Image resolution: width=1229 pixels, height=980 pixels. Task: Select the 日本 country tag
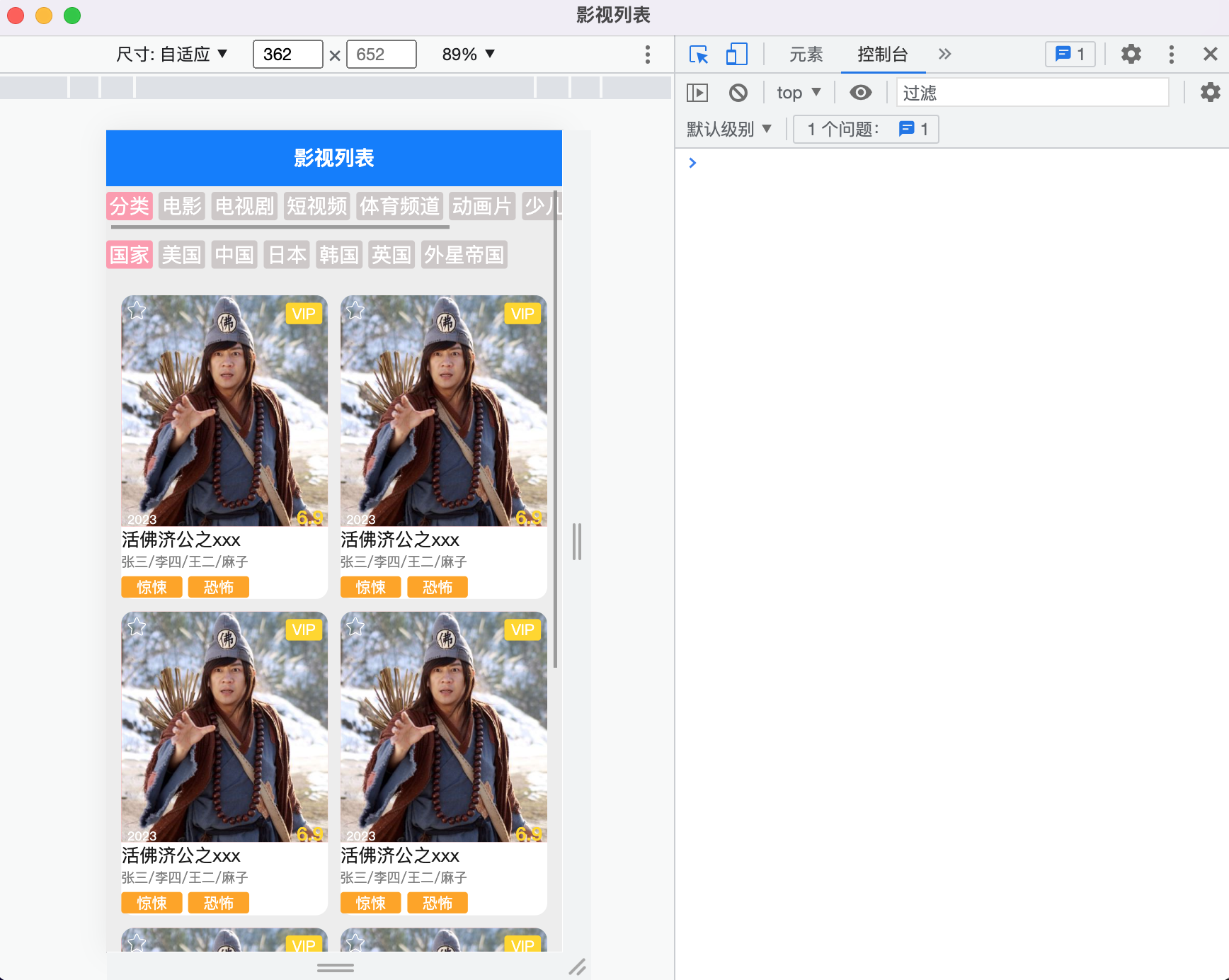point(287,255)
